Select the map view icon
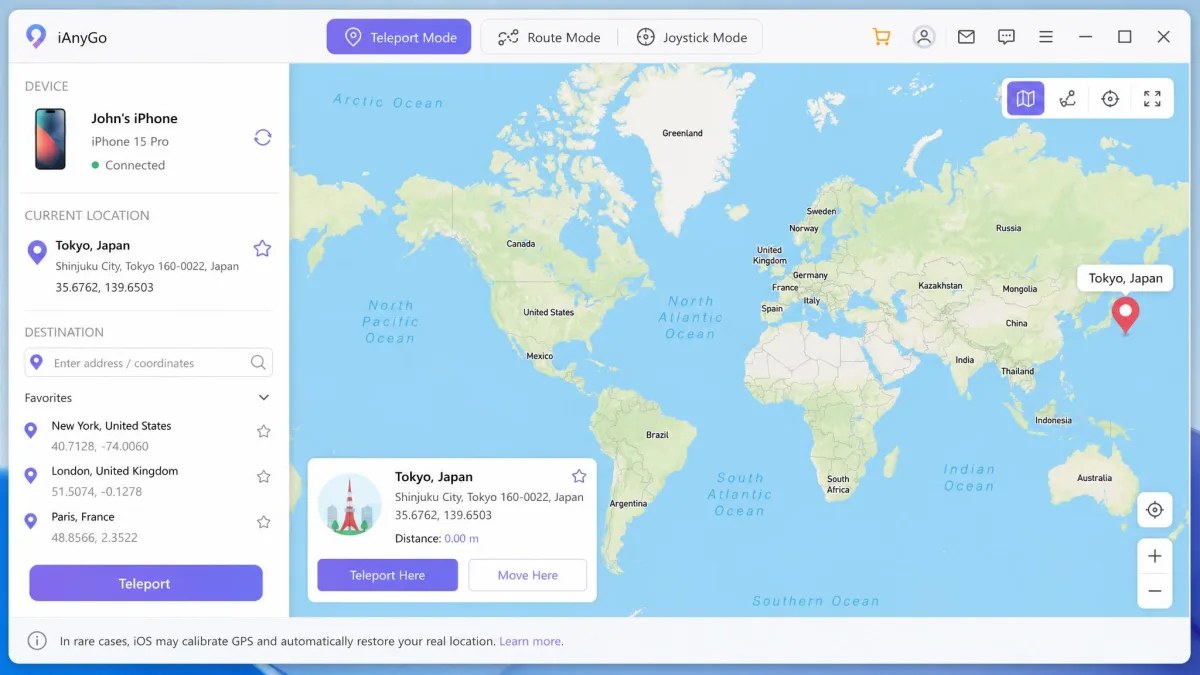 point(1026,98)
